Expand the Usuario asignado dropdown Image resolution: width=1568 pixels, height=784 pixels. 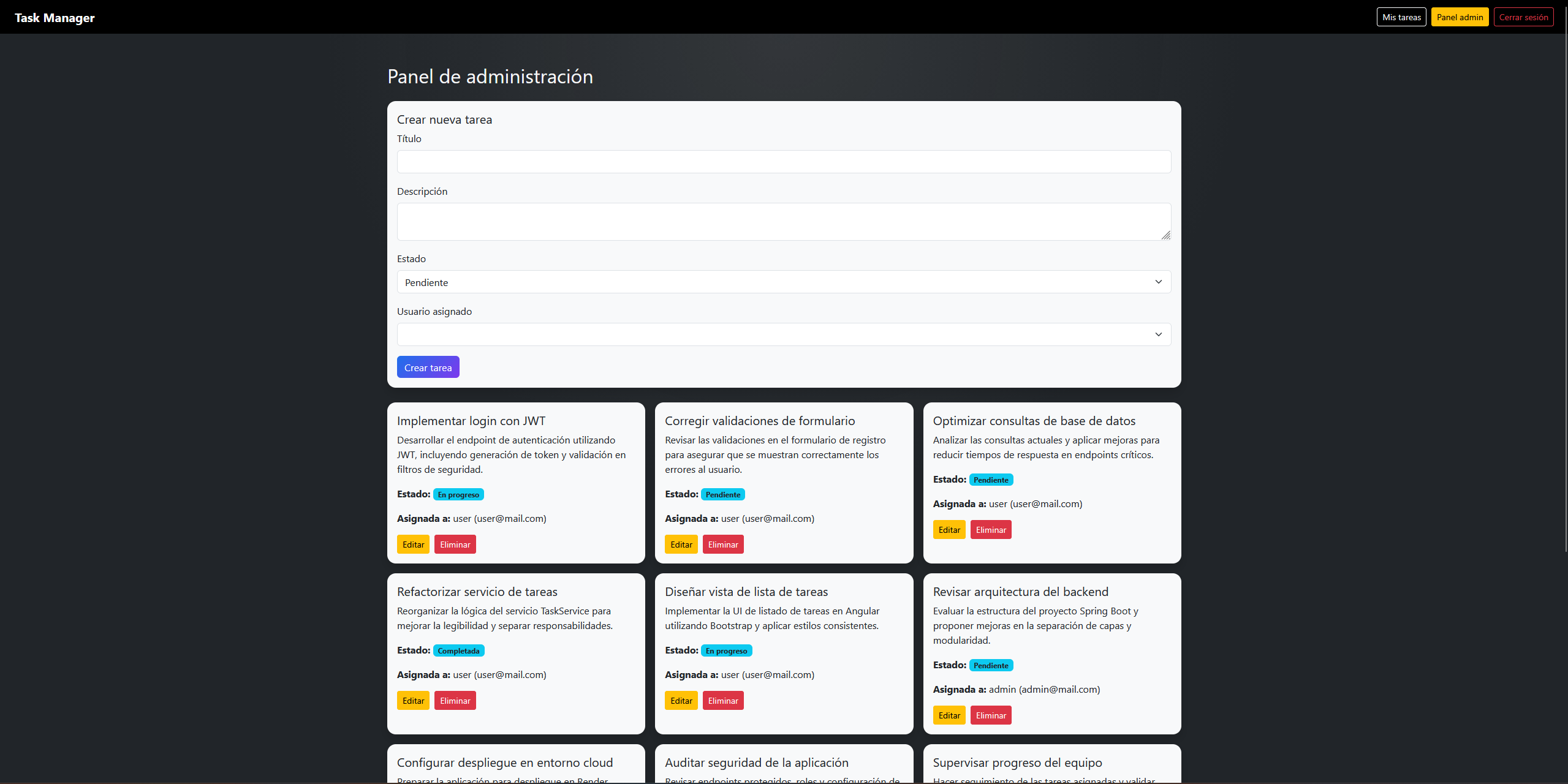784,334
